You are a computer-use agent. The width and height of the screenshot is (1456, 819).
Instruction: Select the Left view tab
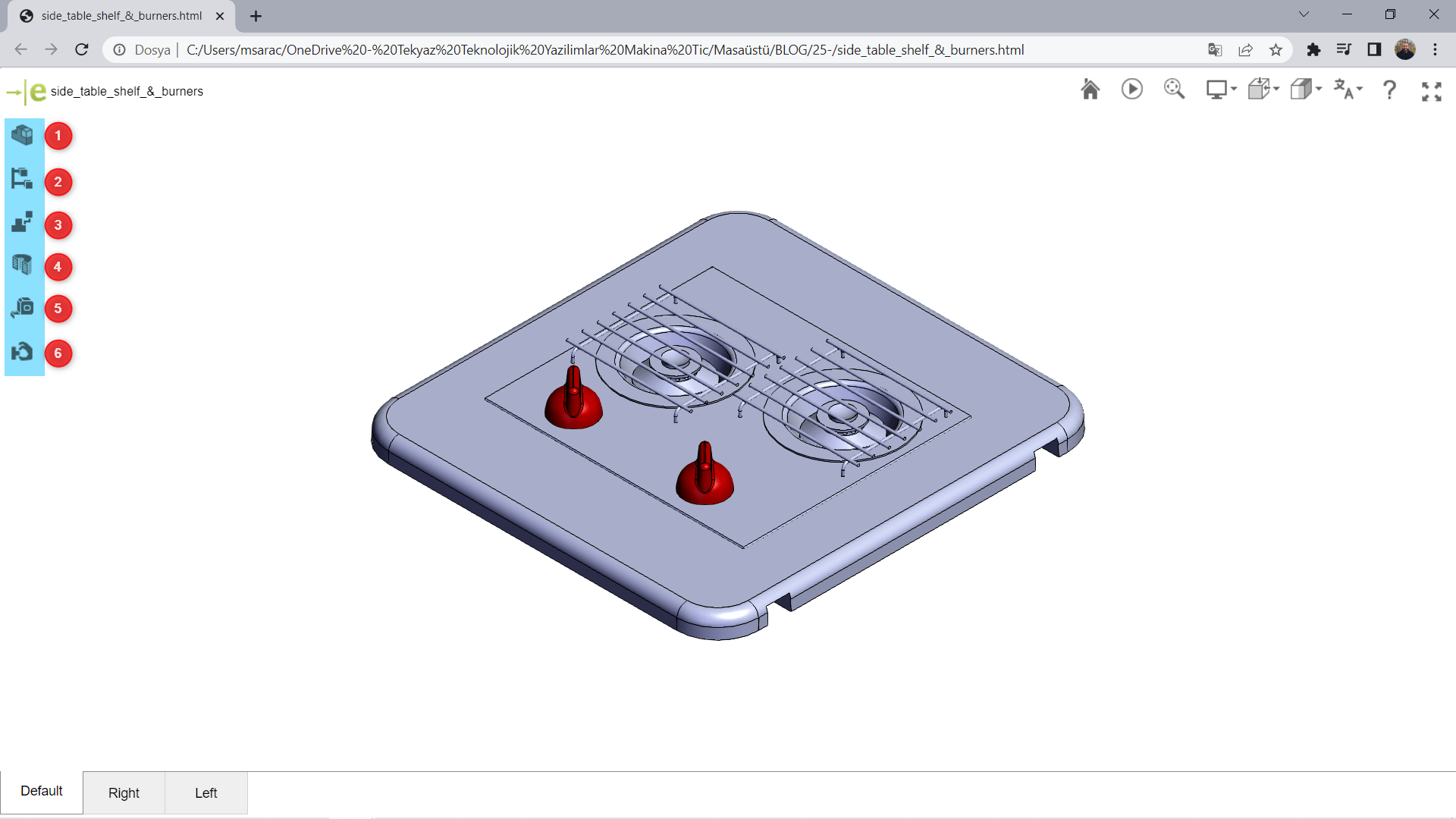[x=205, y=792]
